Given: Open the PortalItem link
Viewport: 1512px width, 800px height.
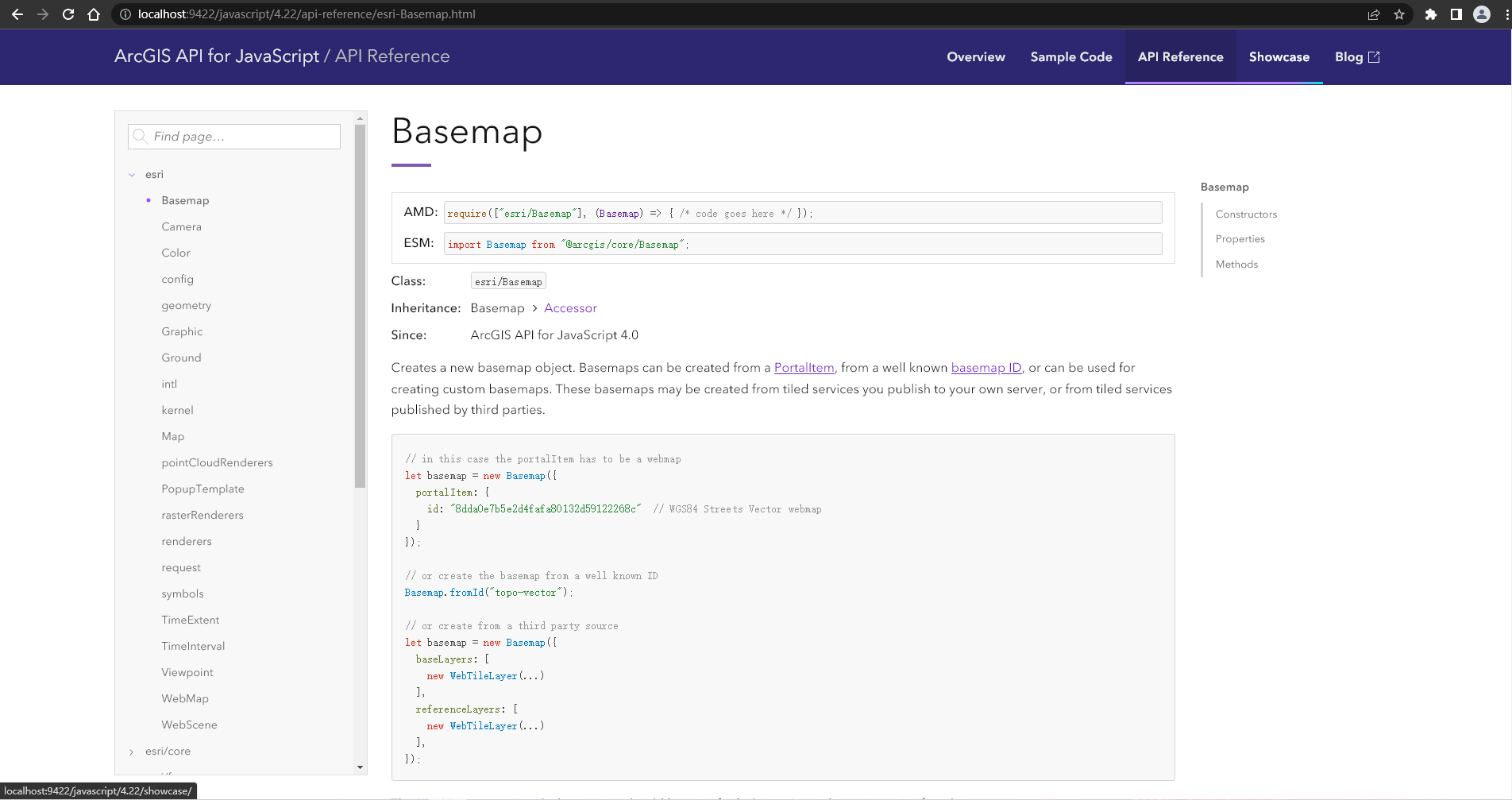Looking at the screenshot, I should pos(804,368).
